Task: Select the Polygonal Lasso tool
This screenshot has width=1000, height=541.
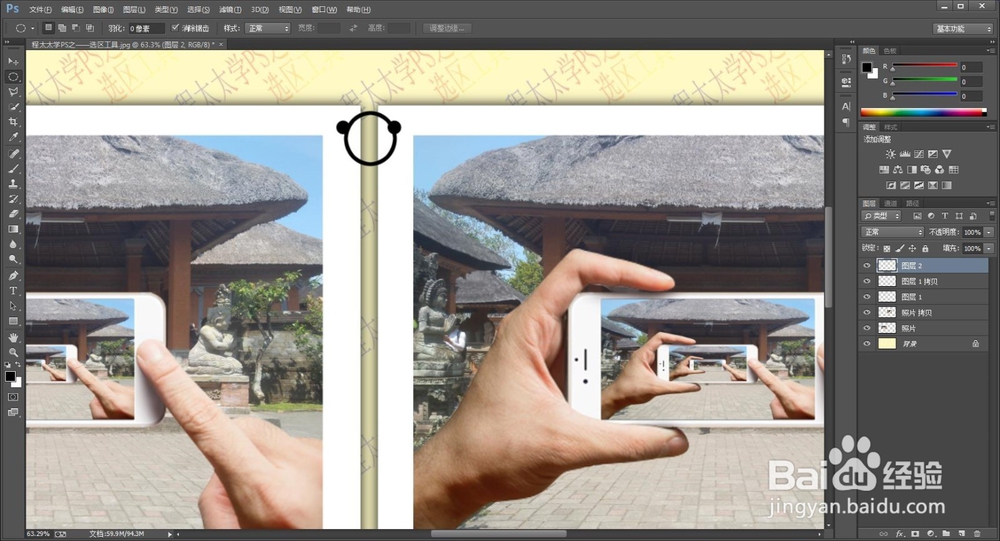Action: (13, 92)
